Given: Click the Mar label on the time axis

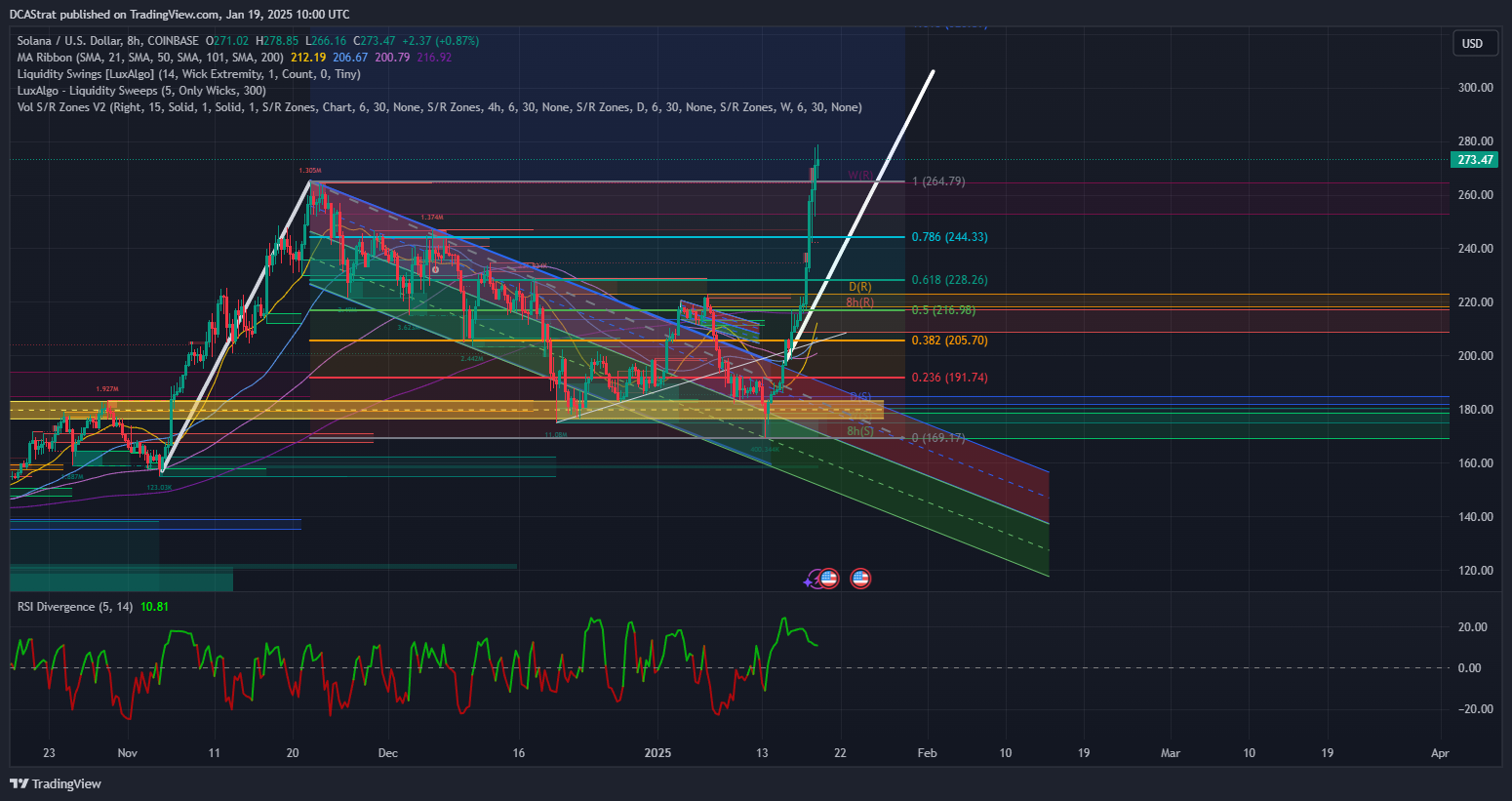Looking at the screenshot, I should click(x=1171, y=753).
